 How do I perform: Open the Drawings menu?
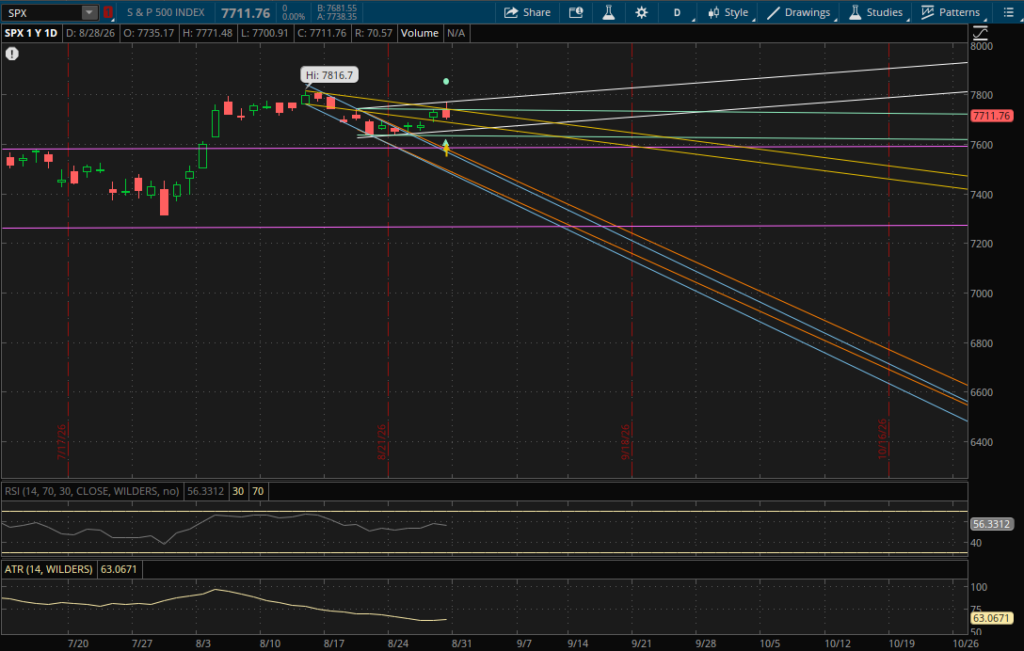[799, 12]
